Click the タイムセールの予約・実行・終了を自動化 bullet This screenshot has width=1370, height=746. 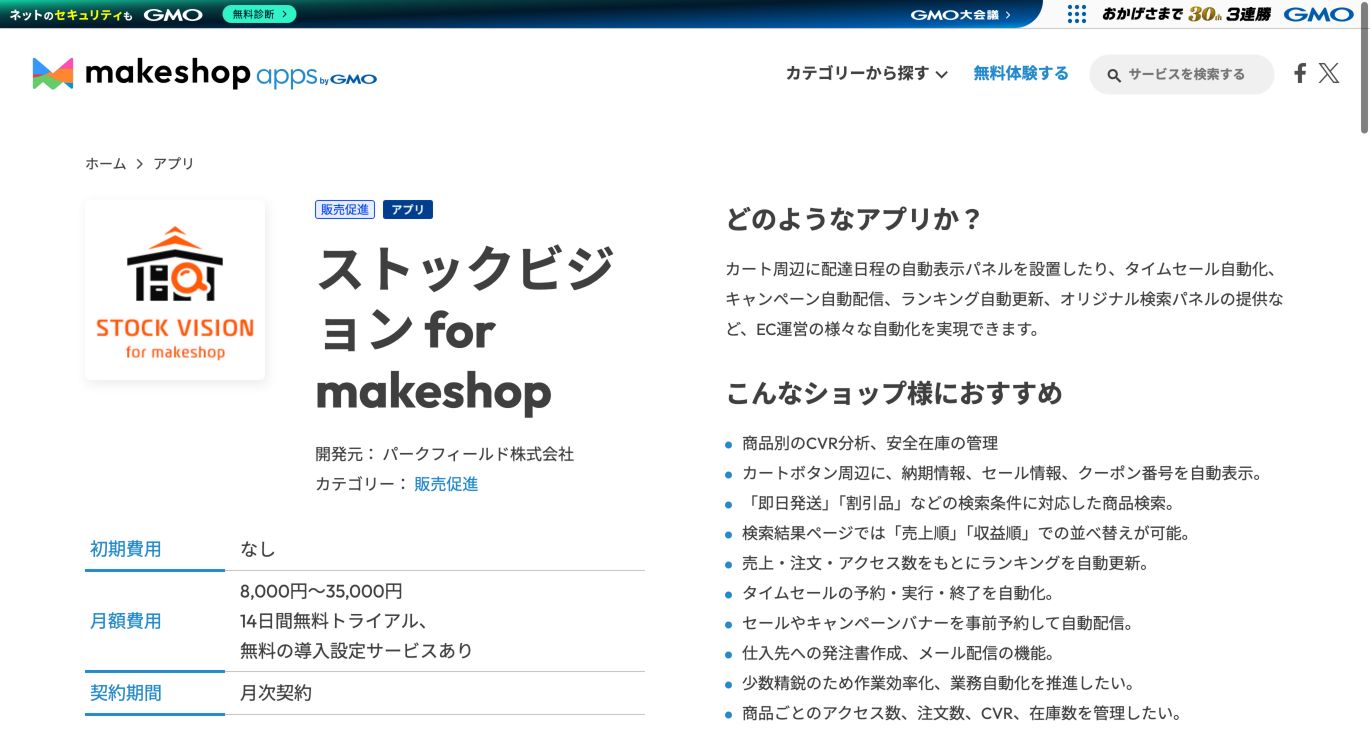pos(898,593)
